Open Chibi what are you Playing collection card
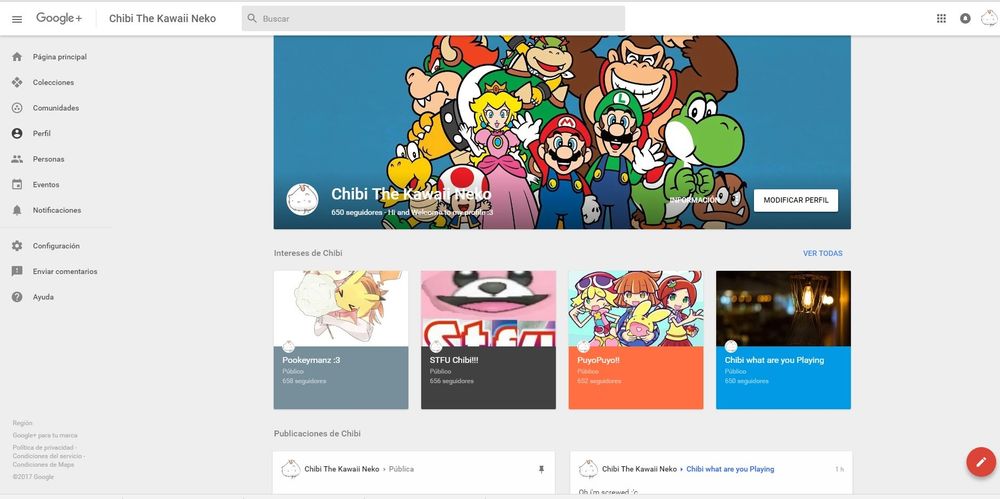The image size is (1000, 499). [783, 339]
